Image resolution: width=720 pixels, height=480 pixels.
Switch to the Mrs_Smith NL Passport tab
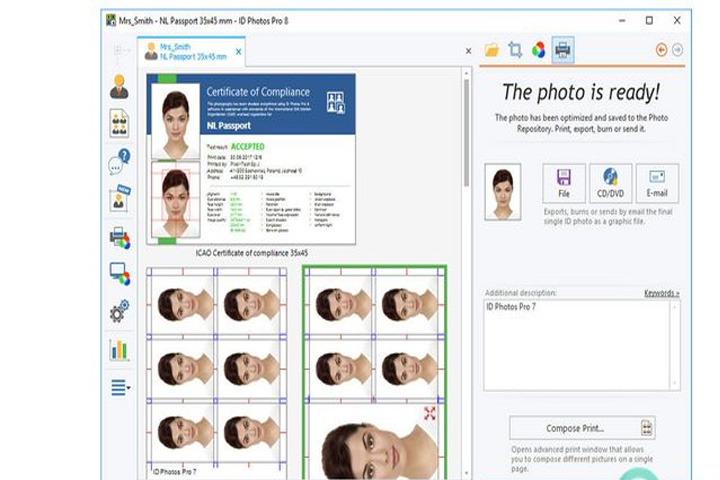click(191, 51)
